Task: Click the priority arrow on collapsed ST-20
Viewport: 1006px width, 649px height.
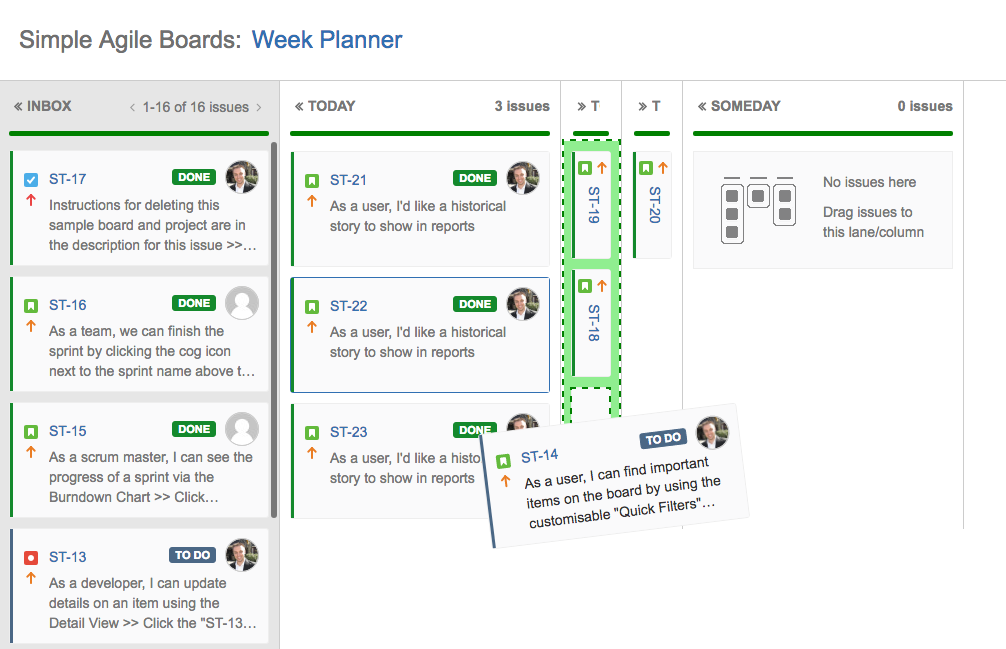Action: pyautogui.click(x=663, y=168)
